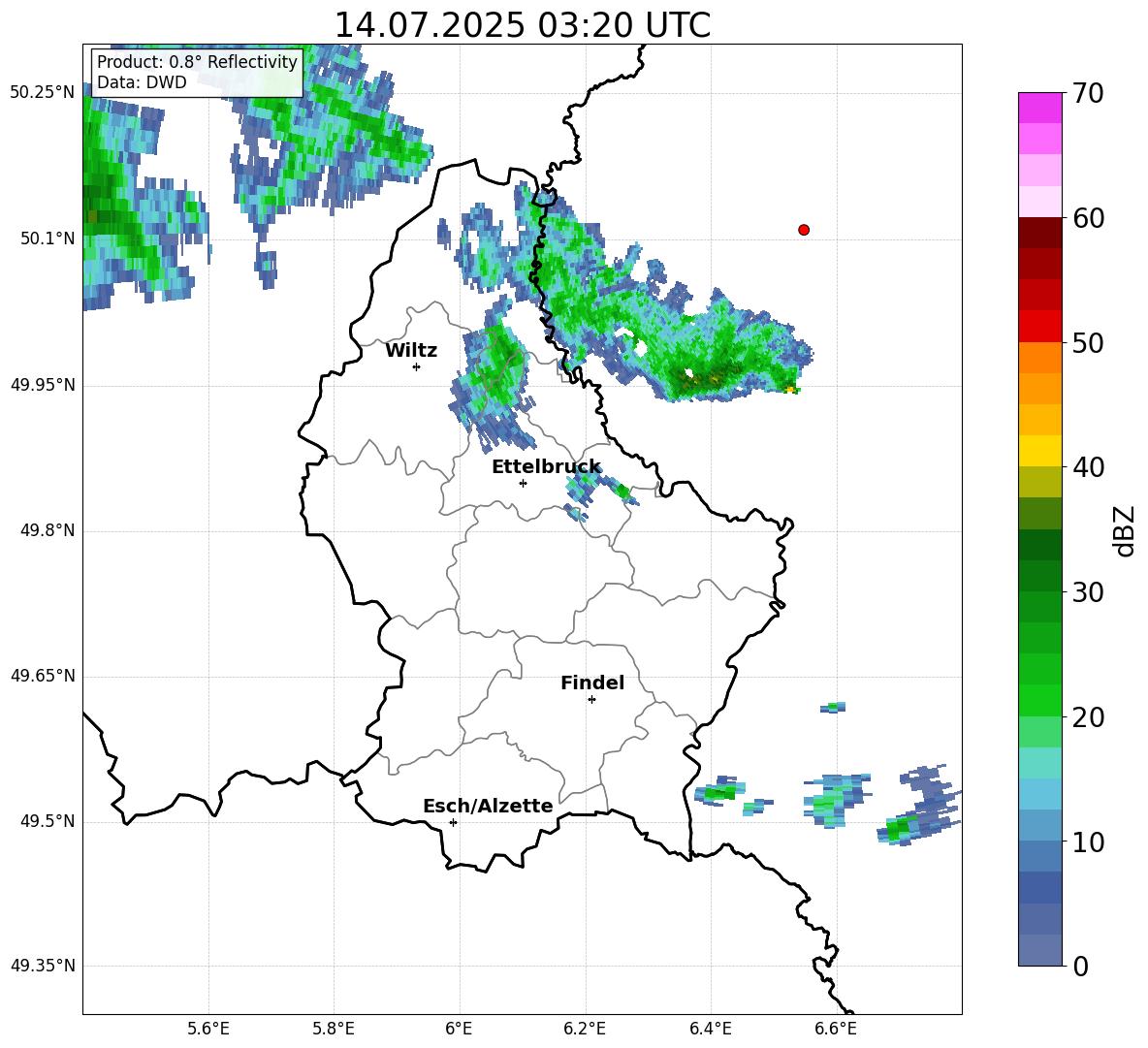Click the Esch/Alzette city label

[x=488, y=806]
